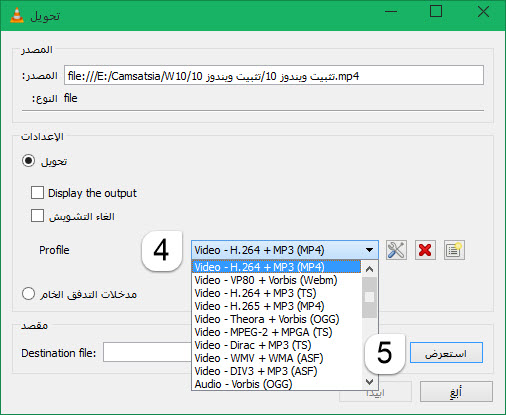Open the edit selected profile wrench icon
The width and height of the screenshot is (506, 415).
pos(396,250)
